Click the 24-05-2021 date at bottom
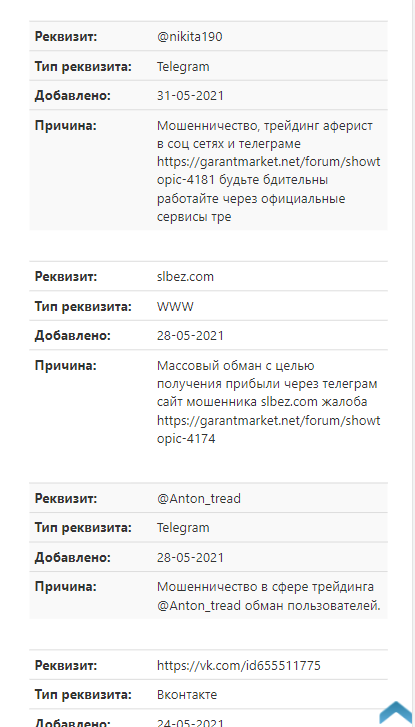Screen dimensions: 415x727 click(190, 723)
